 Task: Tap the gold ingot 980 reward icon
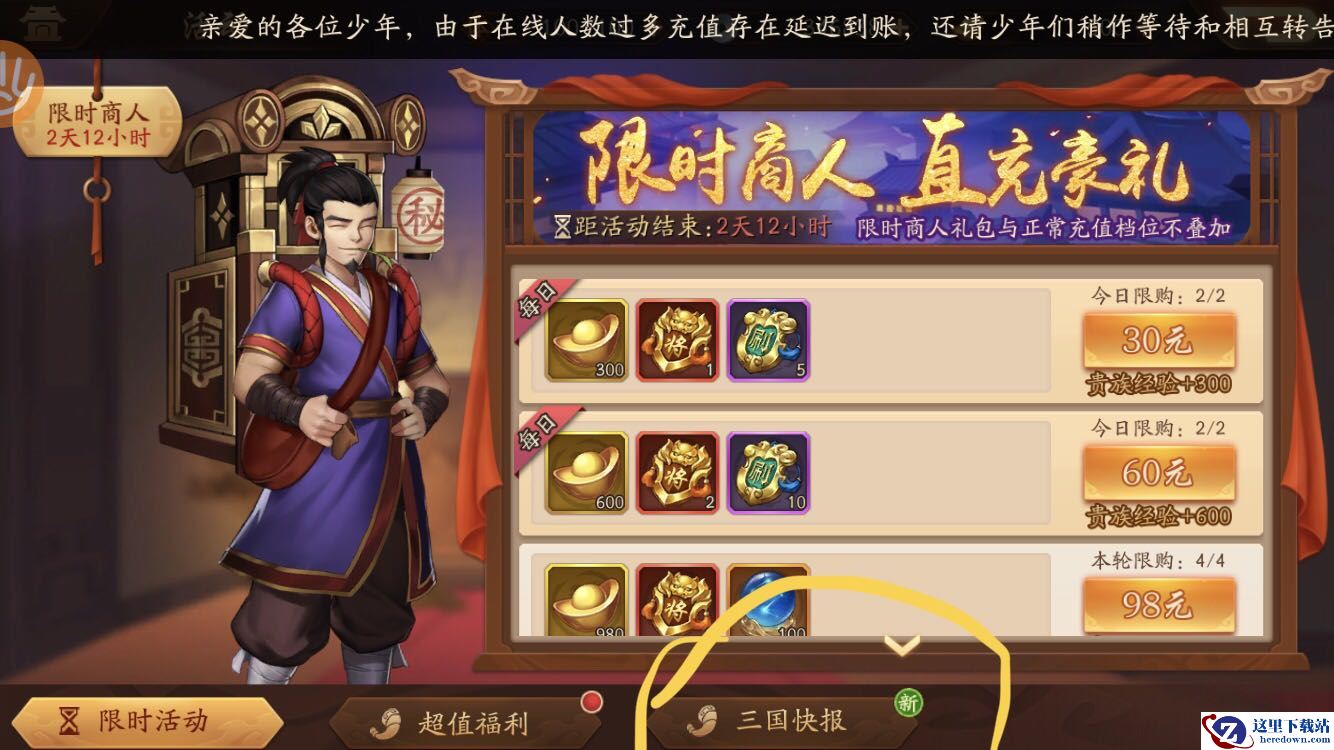pos(586,601)
